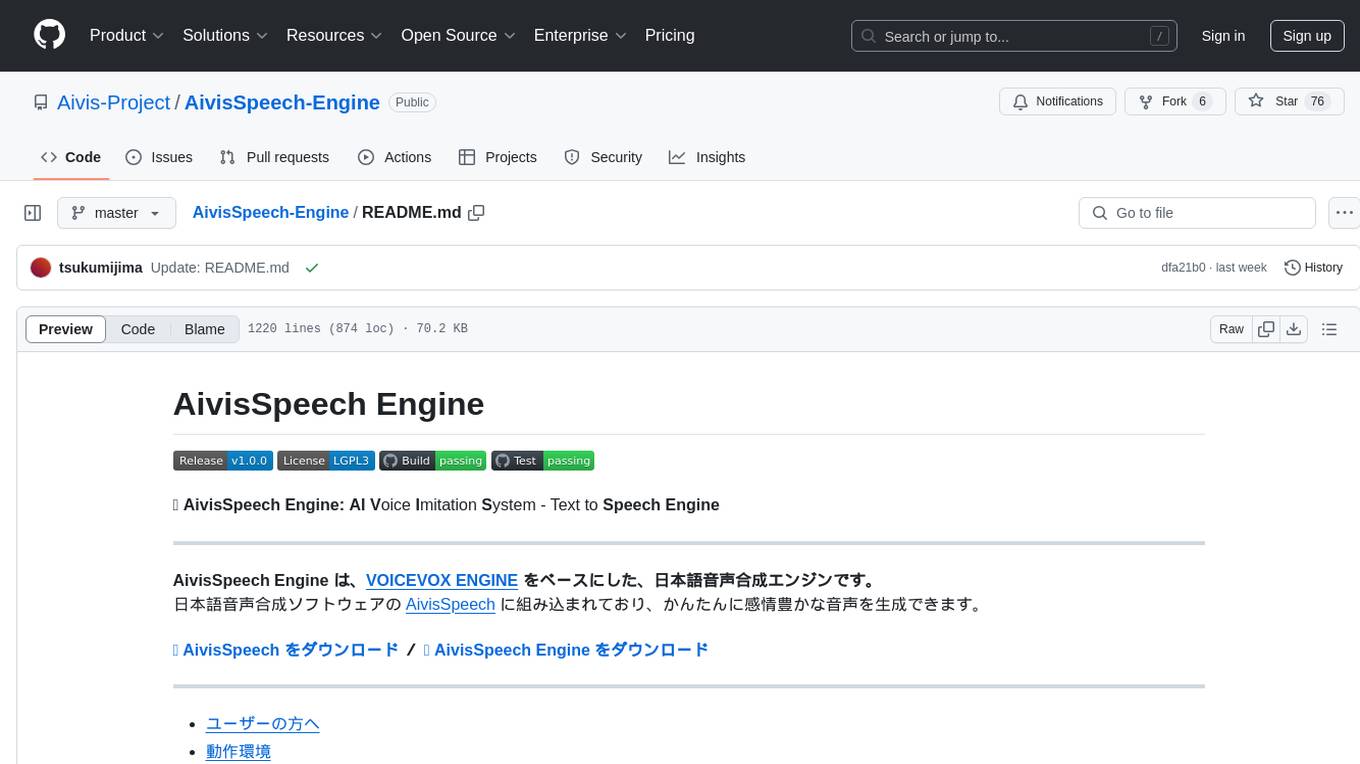This screenshot has height=764, width=1360.
Task: Collapse the file tree side panel
Action: [x=32, y=213]
